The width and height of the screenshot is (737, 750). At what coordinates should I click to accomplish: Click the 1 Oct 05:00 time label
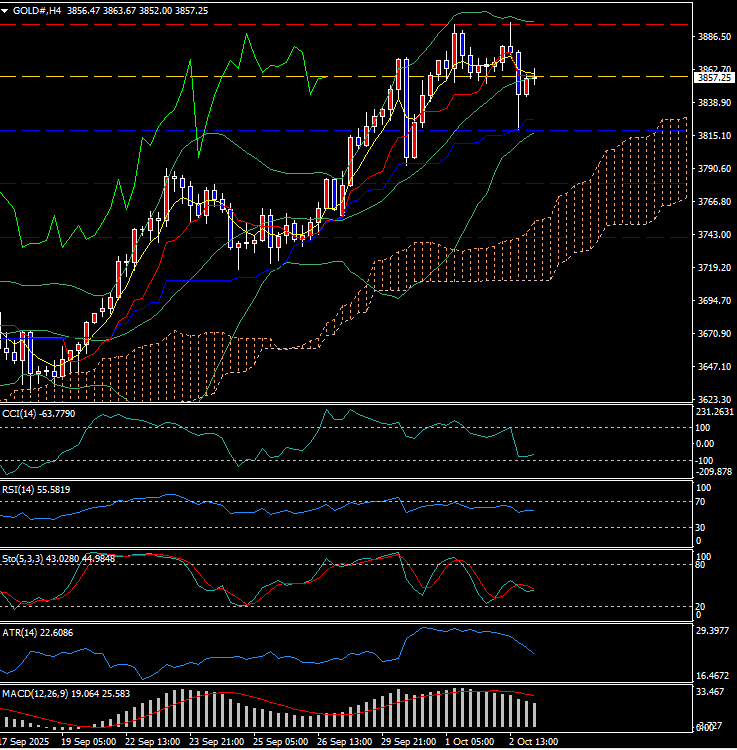[x=468, y=742]
